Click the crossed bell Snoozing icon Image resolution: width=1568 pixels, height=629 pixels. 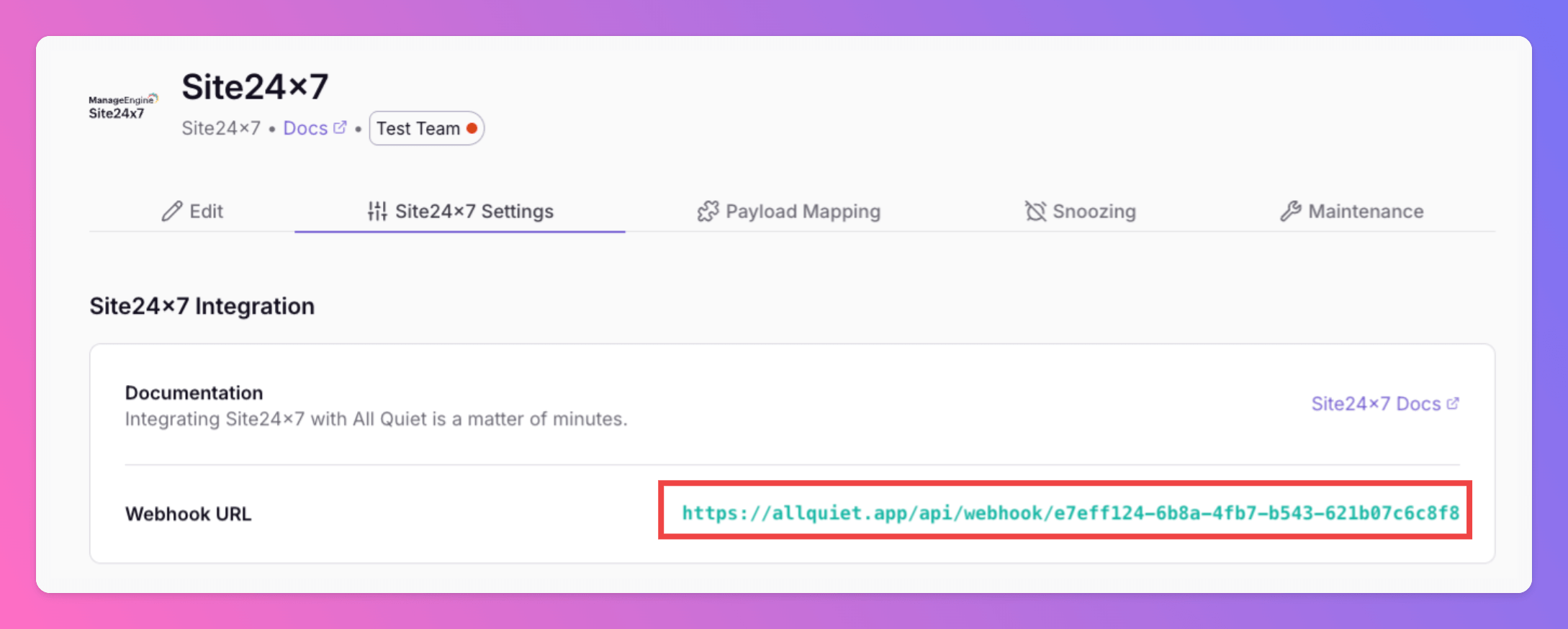tap(1035, 211)
